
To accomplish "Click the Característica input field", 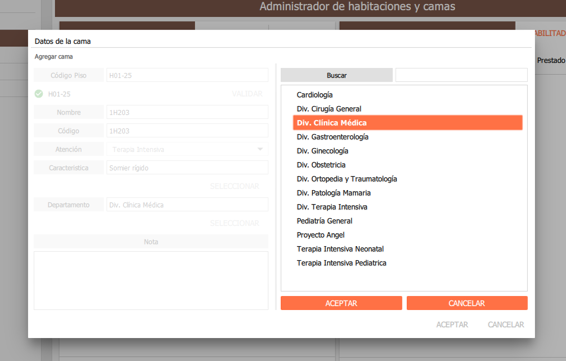I will click(187, 168).
